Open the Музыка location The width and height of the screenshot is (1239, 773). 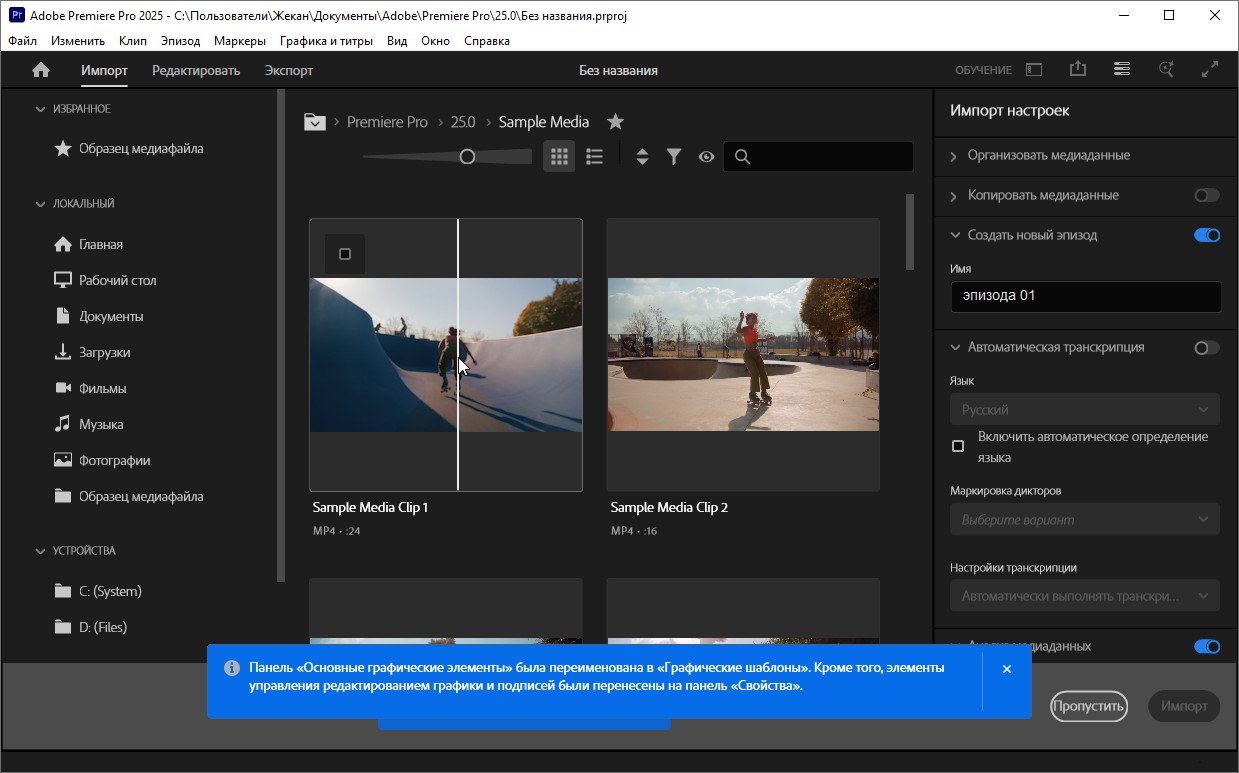pos(88,424)
